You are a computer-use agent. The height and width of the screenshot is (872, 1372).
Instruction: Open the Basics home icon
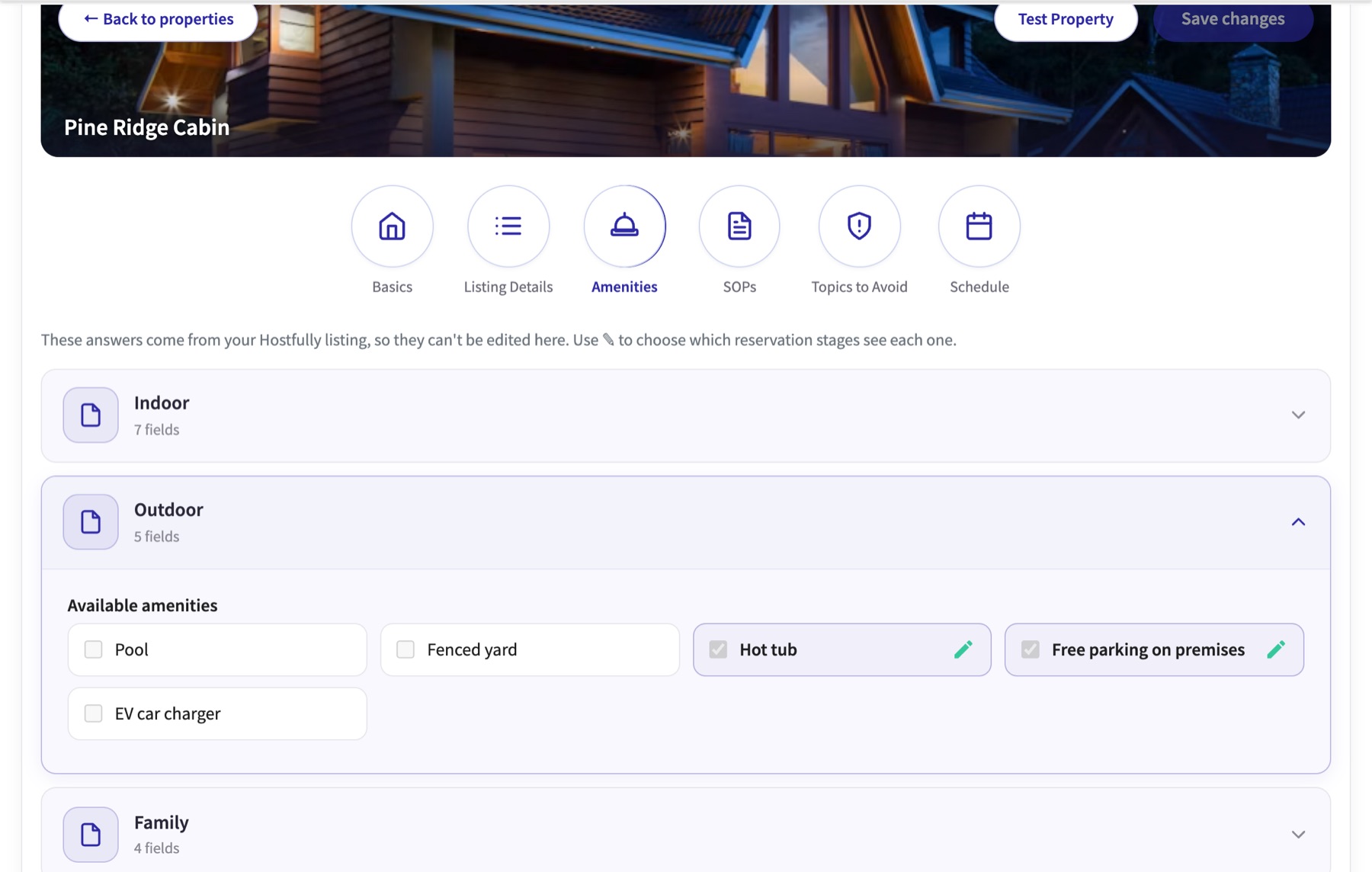392,226
